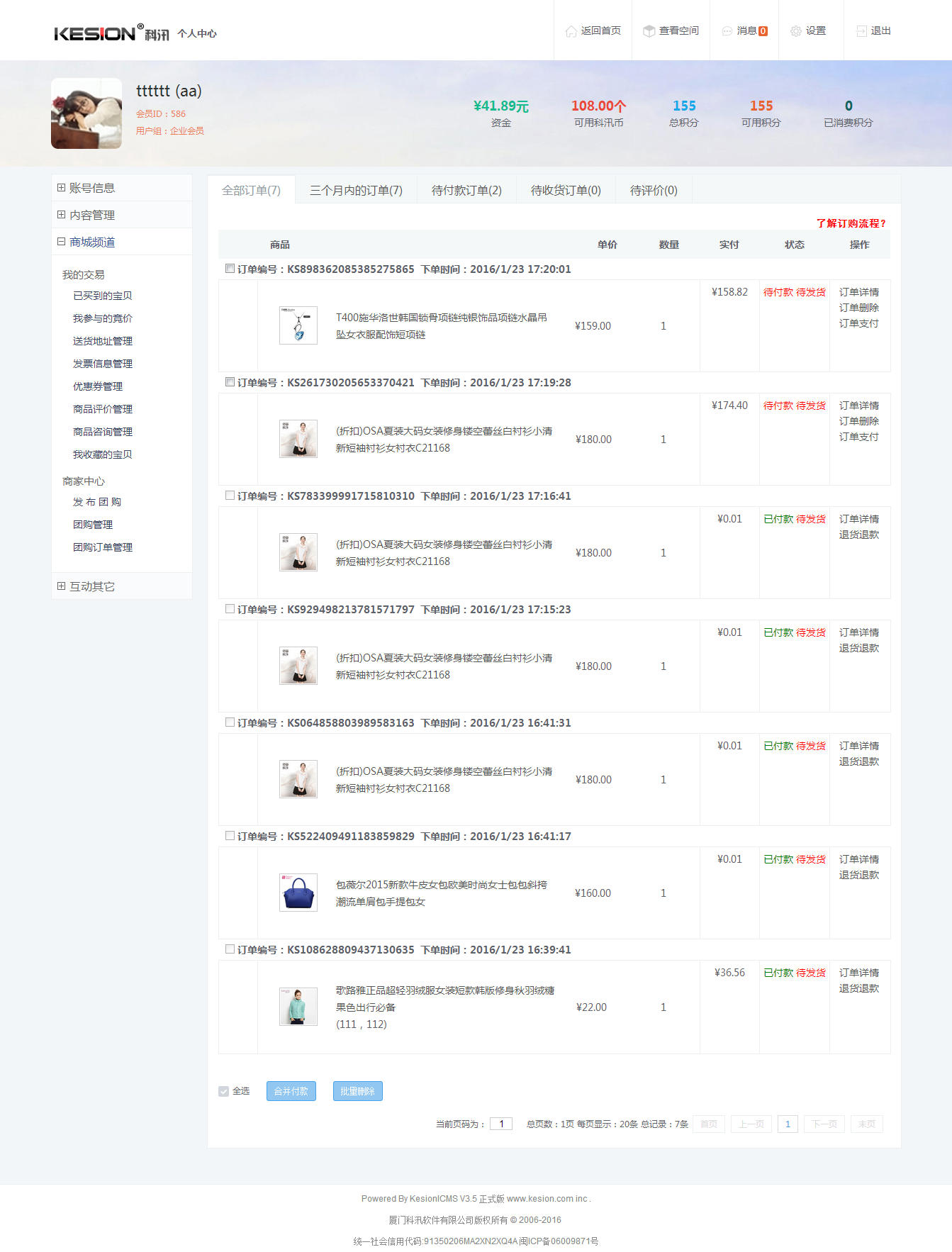
Task: Click the gear icon for 设置
Action: tap(795, 31)
